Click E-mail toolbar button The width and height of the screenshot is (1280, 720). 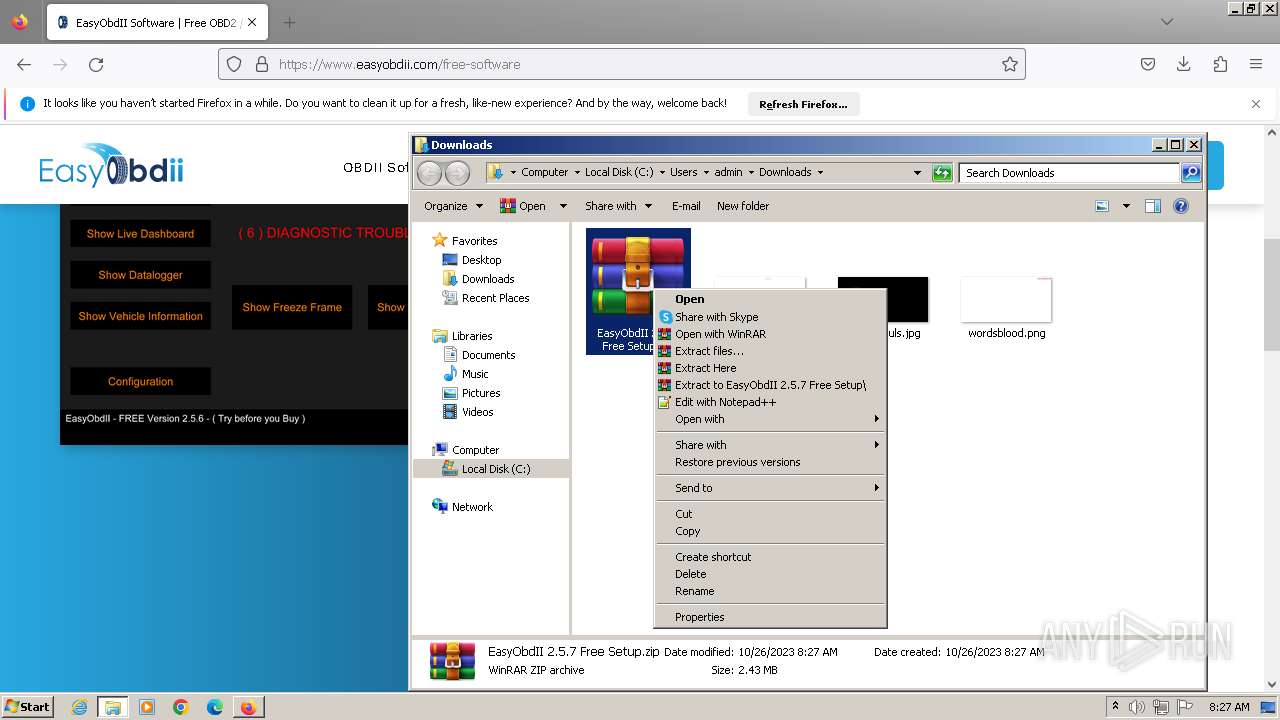tap(686, 206)
